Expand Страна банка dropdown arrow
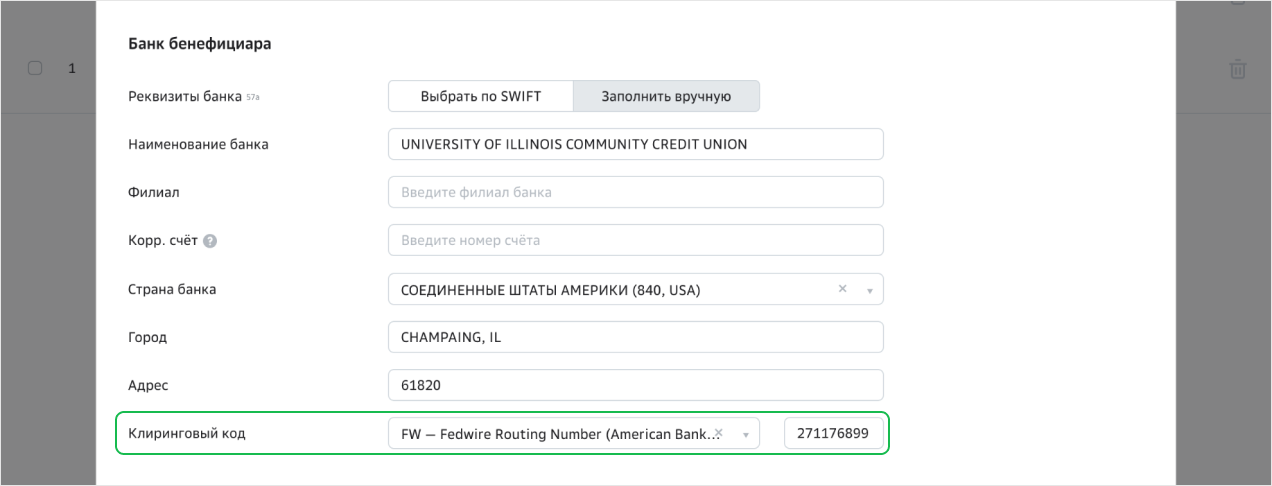This screenshot has width=1272, height=486. [869, 290]
